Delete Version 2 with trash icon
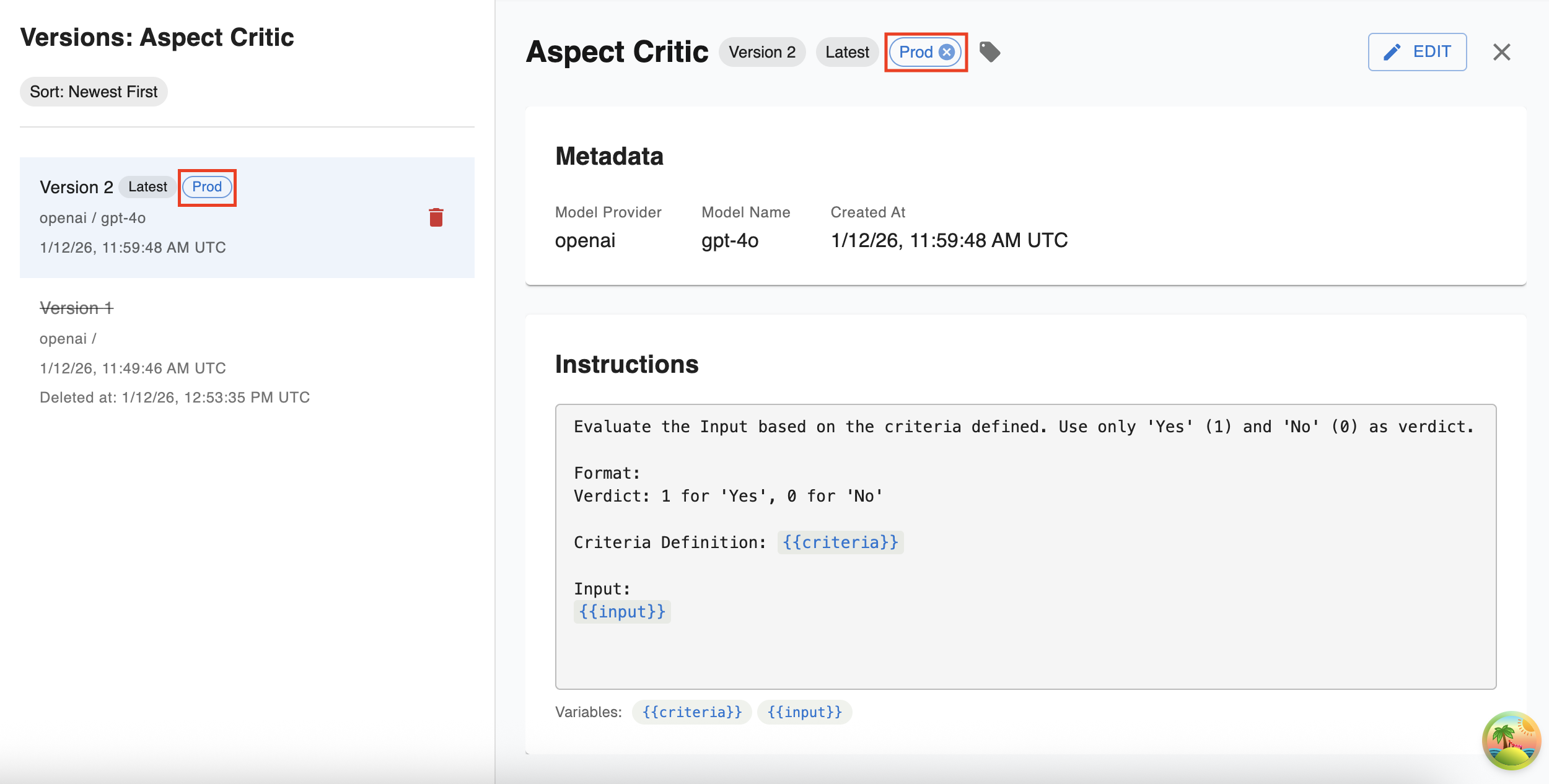1549x784 pixels. 436,217
